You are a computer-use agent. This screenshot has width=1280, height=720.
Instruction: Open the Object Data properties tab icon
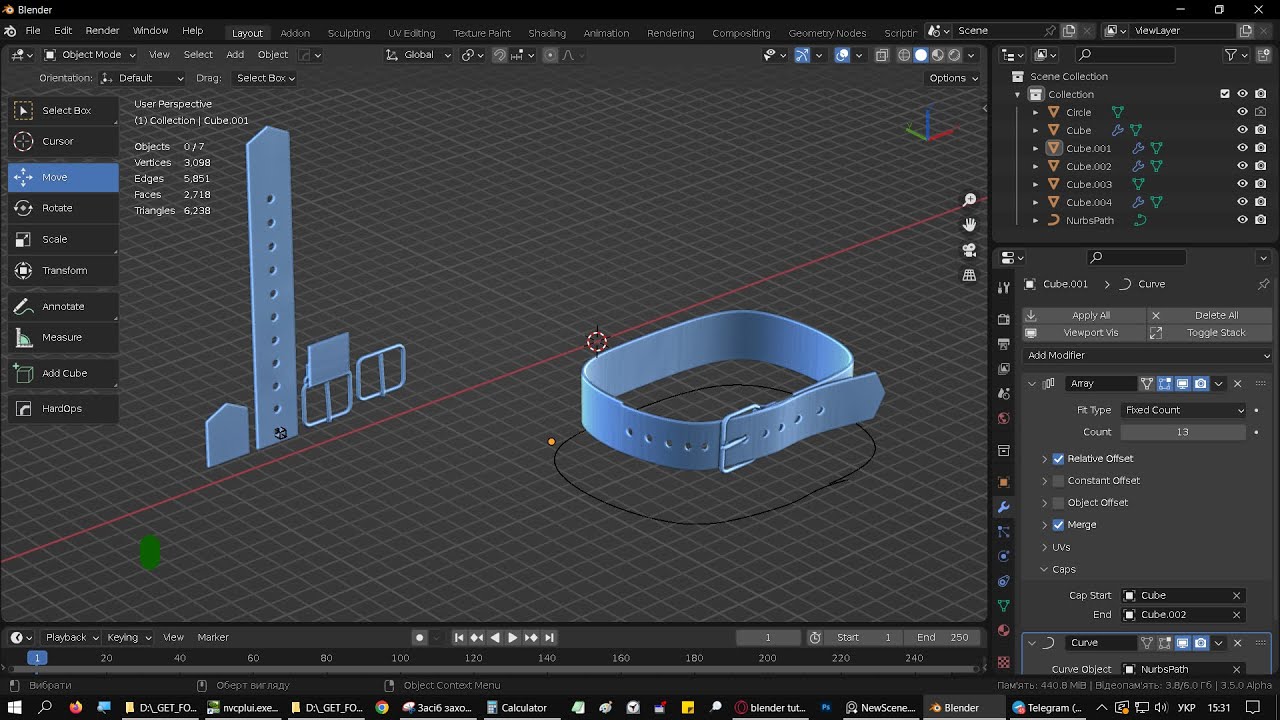point(1004,605)
